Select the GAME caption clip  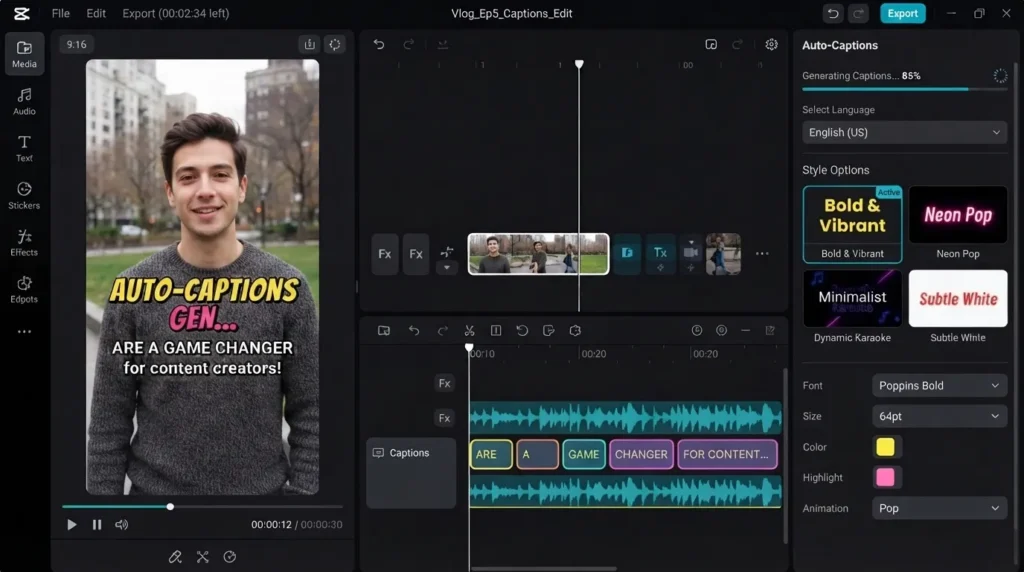click(584, 454)
